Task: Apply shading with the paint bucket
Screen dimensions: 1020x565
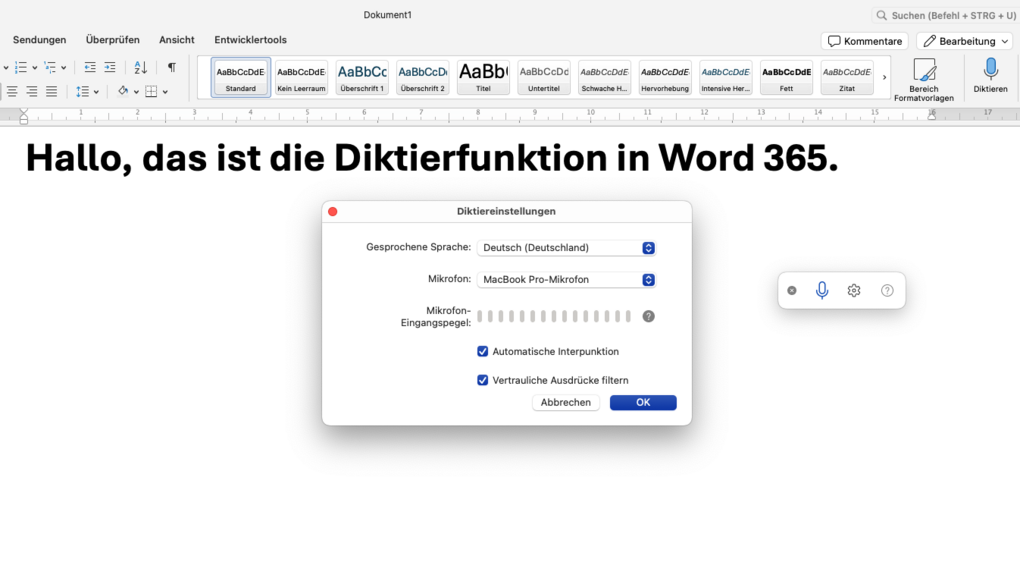Action: point(123,91)
